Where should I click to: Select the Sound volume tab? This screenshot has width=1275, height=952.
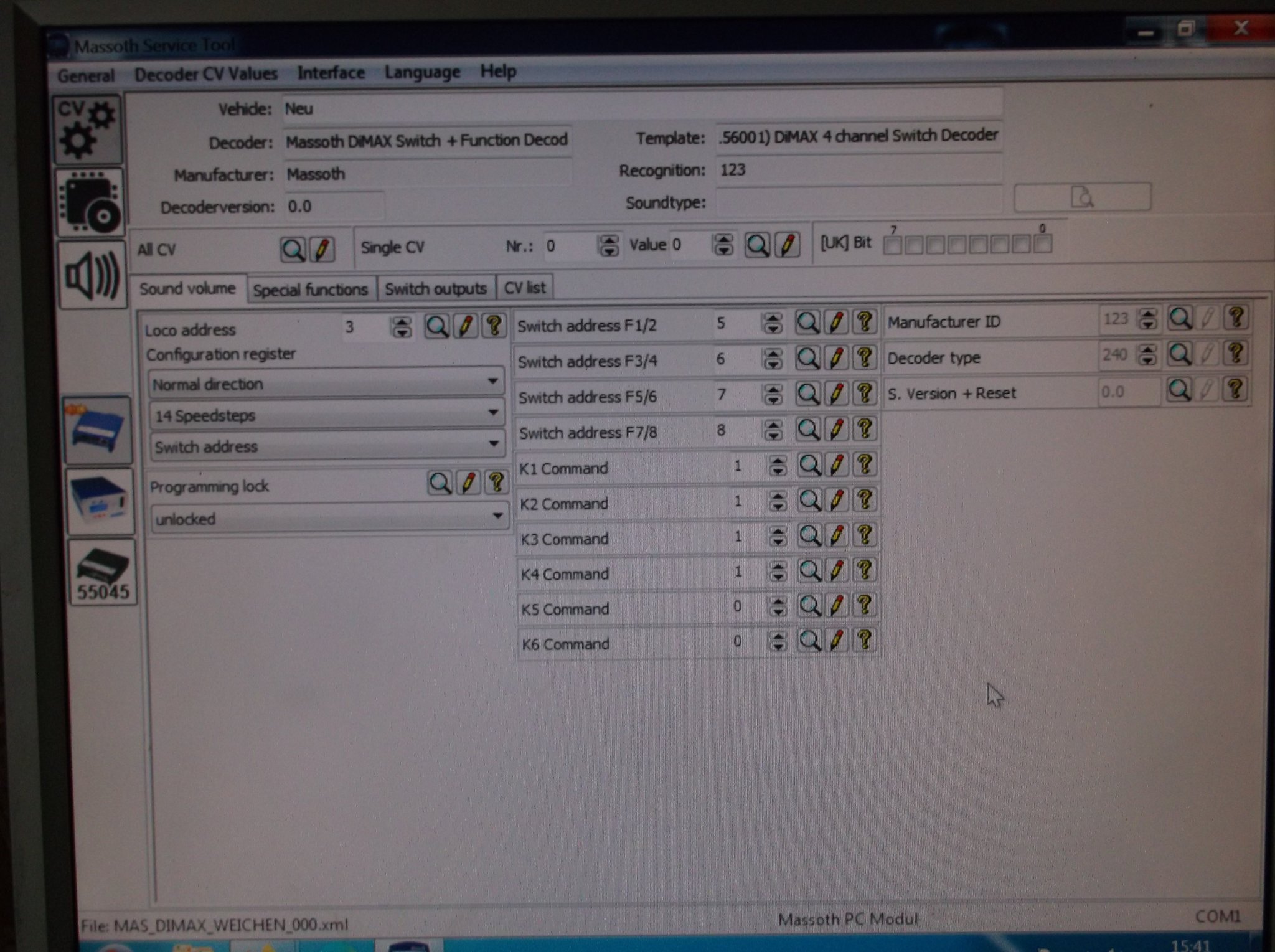click(188, 289)
